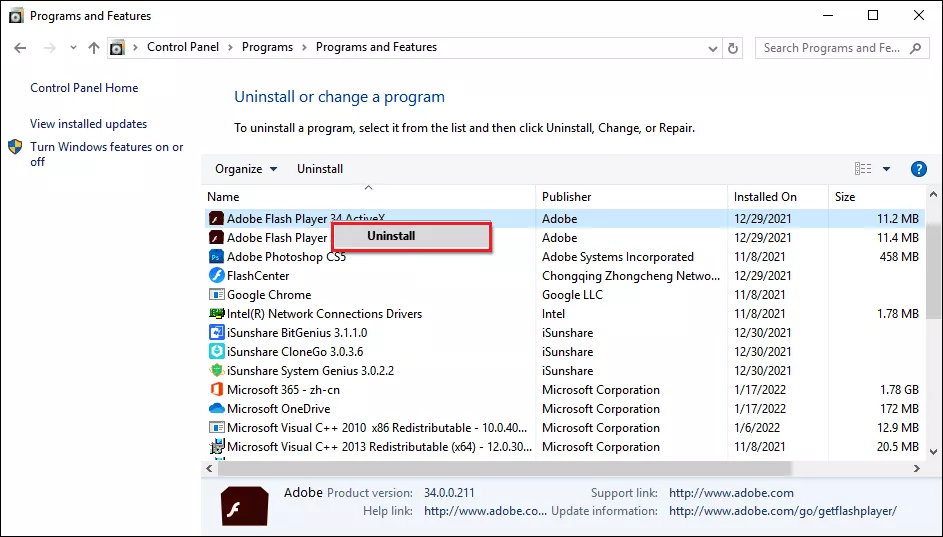This screenshot has height=537, width=943.
Task: Click the change view icon
Action: click(x=862, y=169)
